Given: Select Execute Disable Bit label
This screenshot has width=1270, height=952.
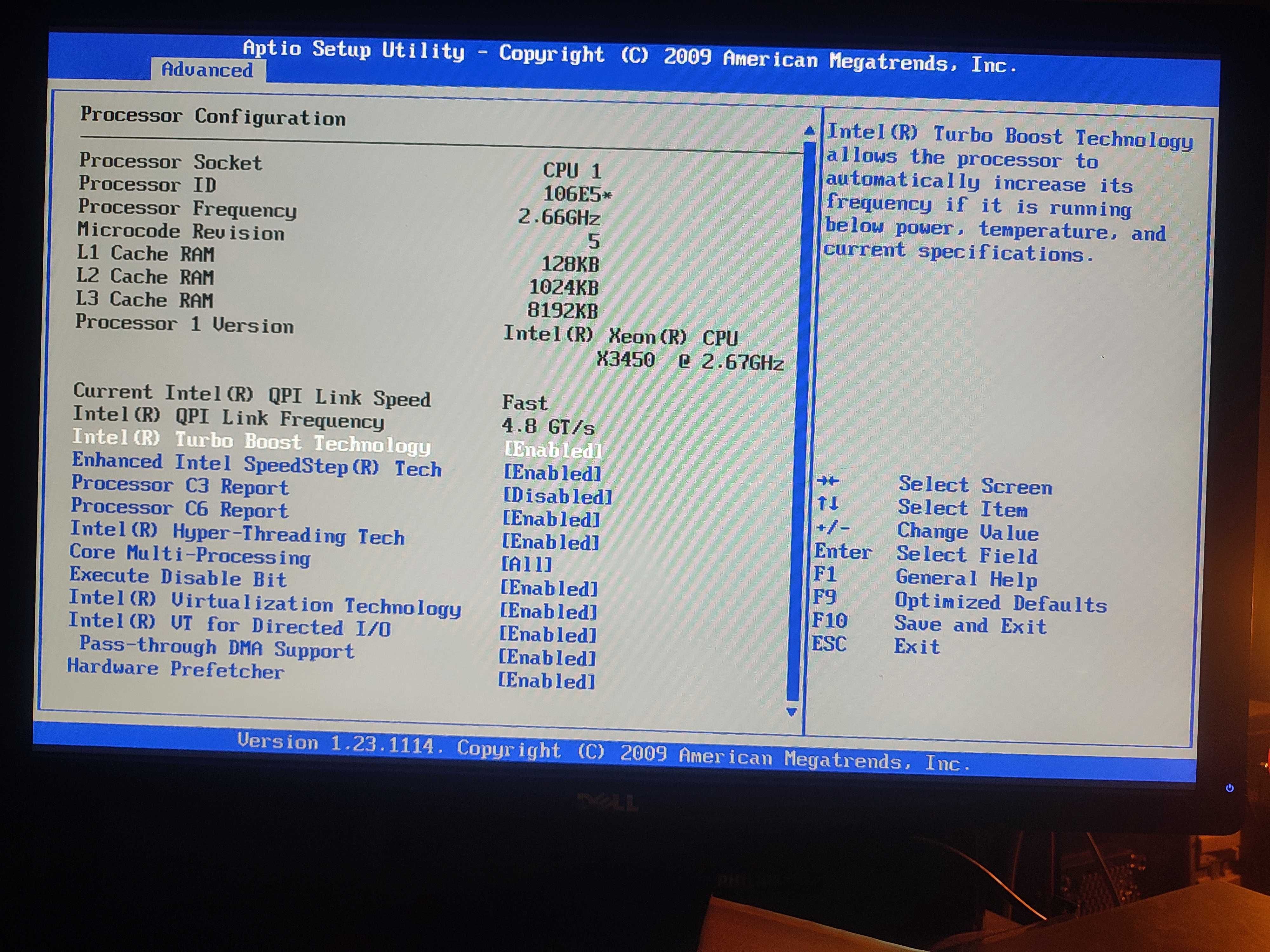Looking at the screenshot, I should 178,577.
